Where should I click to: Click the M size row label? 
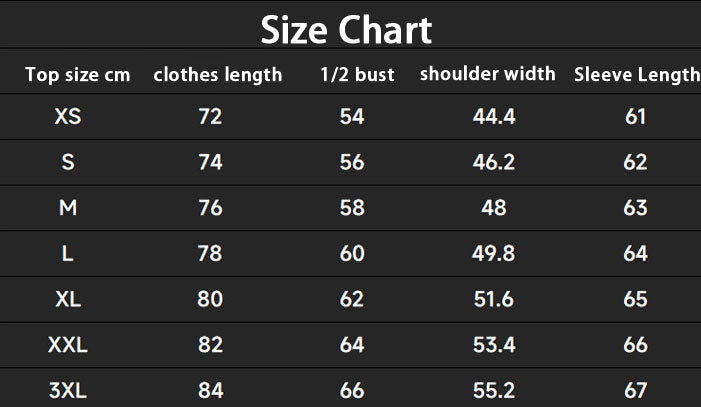(x=68, y=208)
